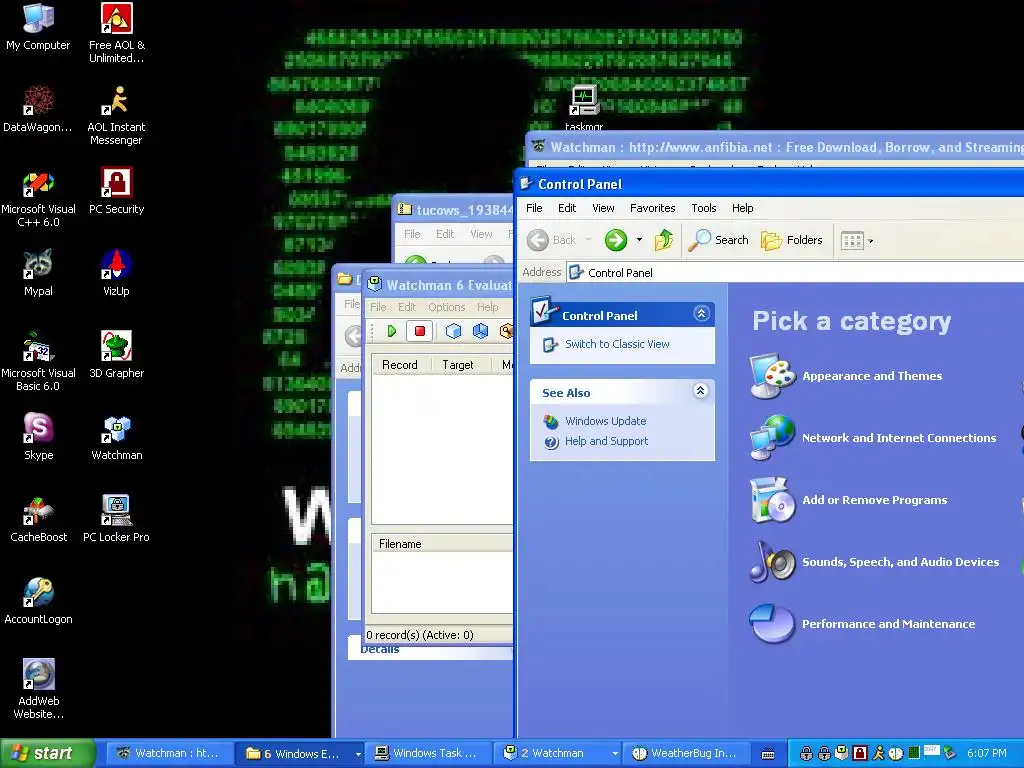Click Filename column header in Watchman
This screenshot has width=1024, height=768.
pos(442,543)
